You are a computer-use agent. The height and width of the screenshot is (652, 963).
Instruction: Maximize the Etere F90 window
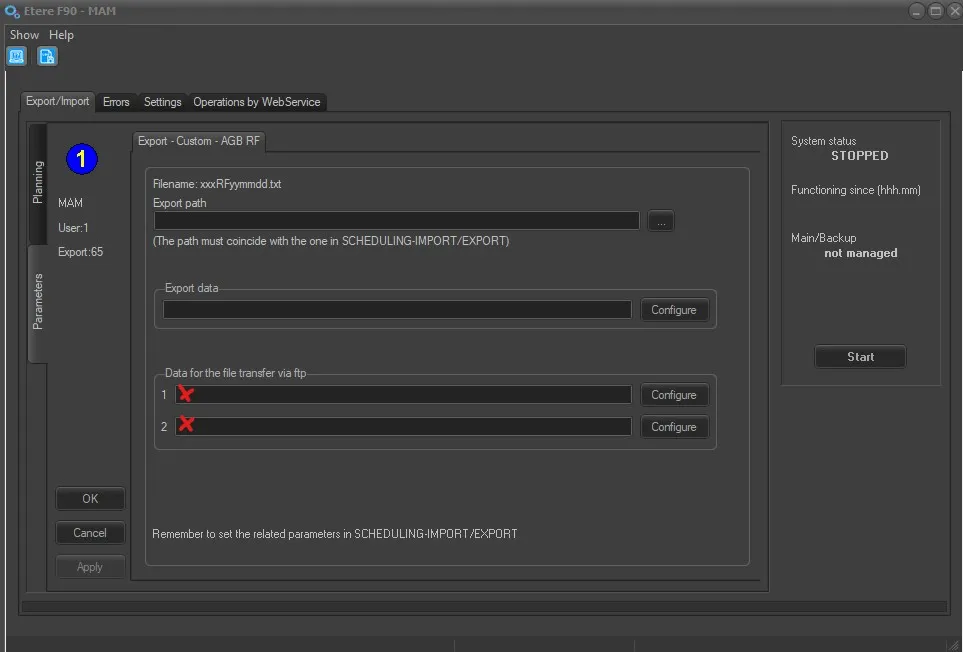[x=935, y=10]
